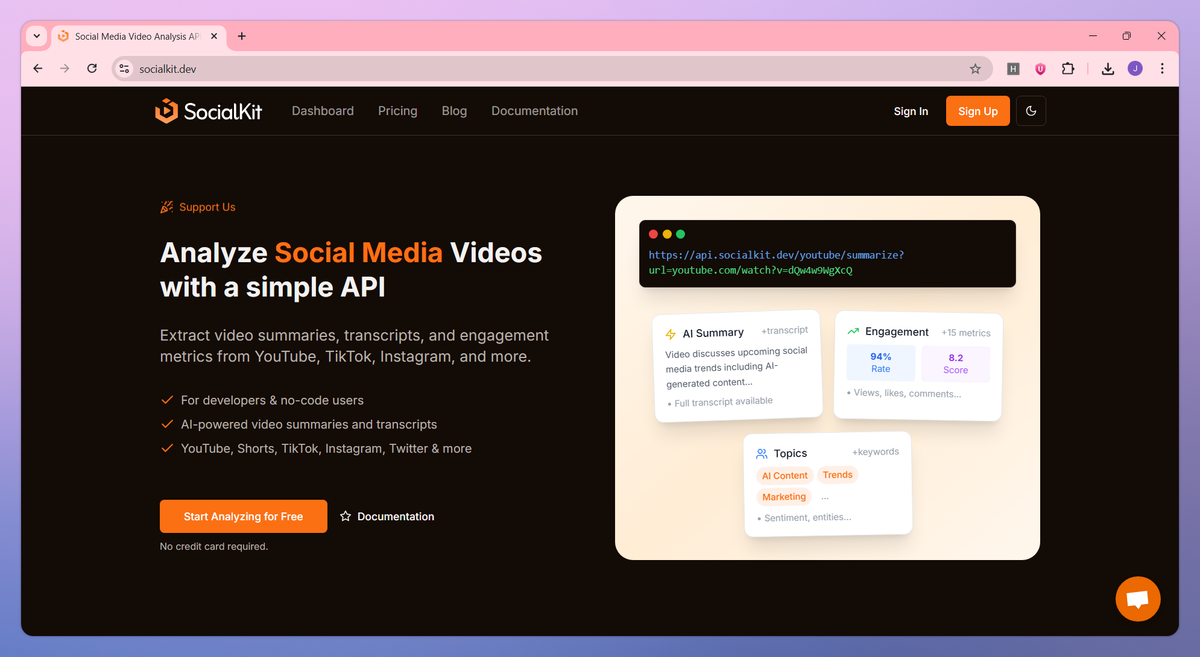Open the Pricing page

pos(398,111)
